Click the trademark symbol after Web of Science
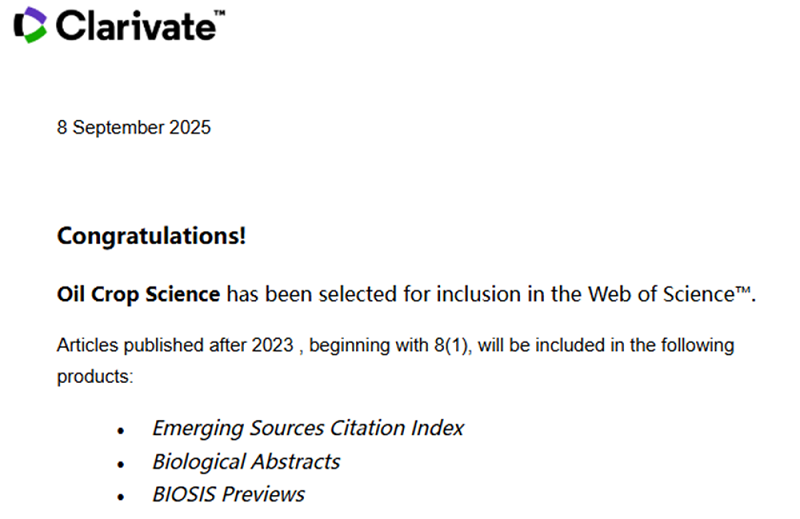800x519 pixels. [x=743, y=290]
